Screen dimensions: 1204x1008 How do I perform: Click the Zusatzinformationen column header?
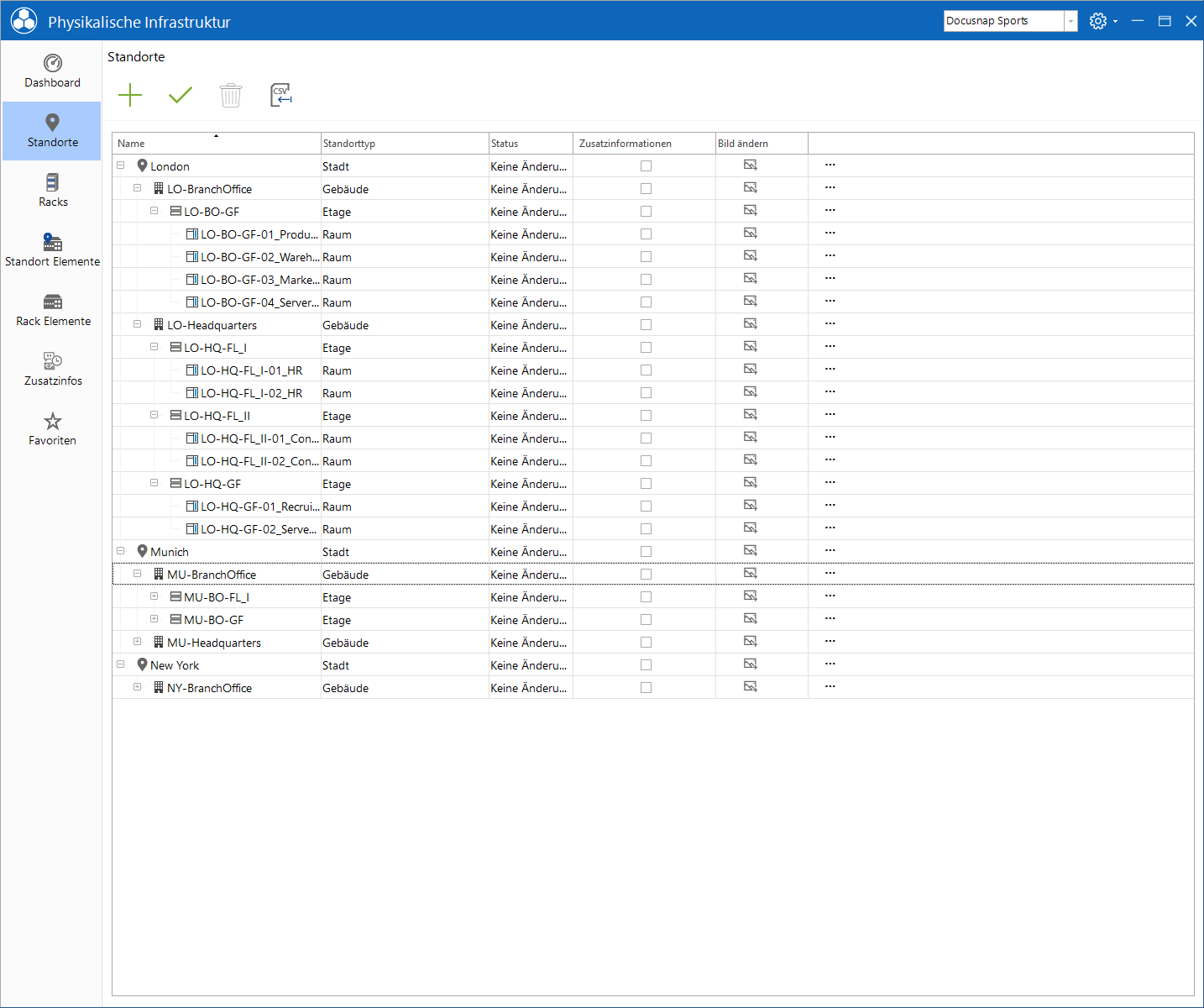[644, 144]
